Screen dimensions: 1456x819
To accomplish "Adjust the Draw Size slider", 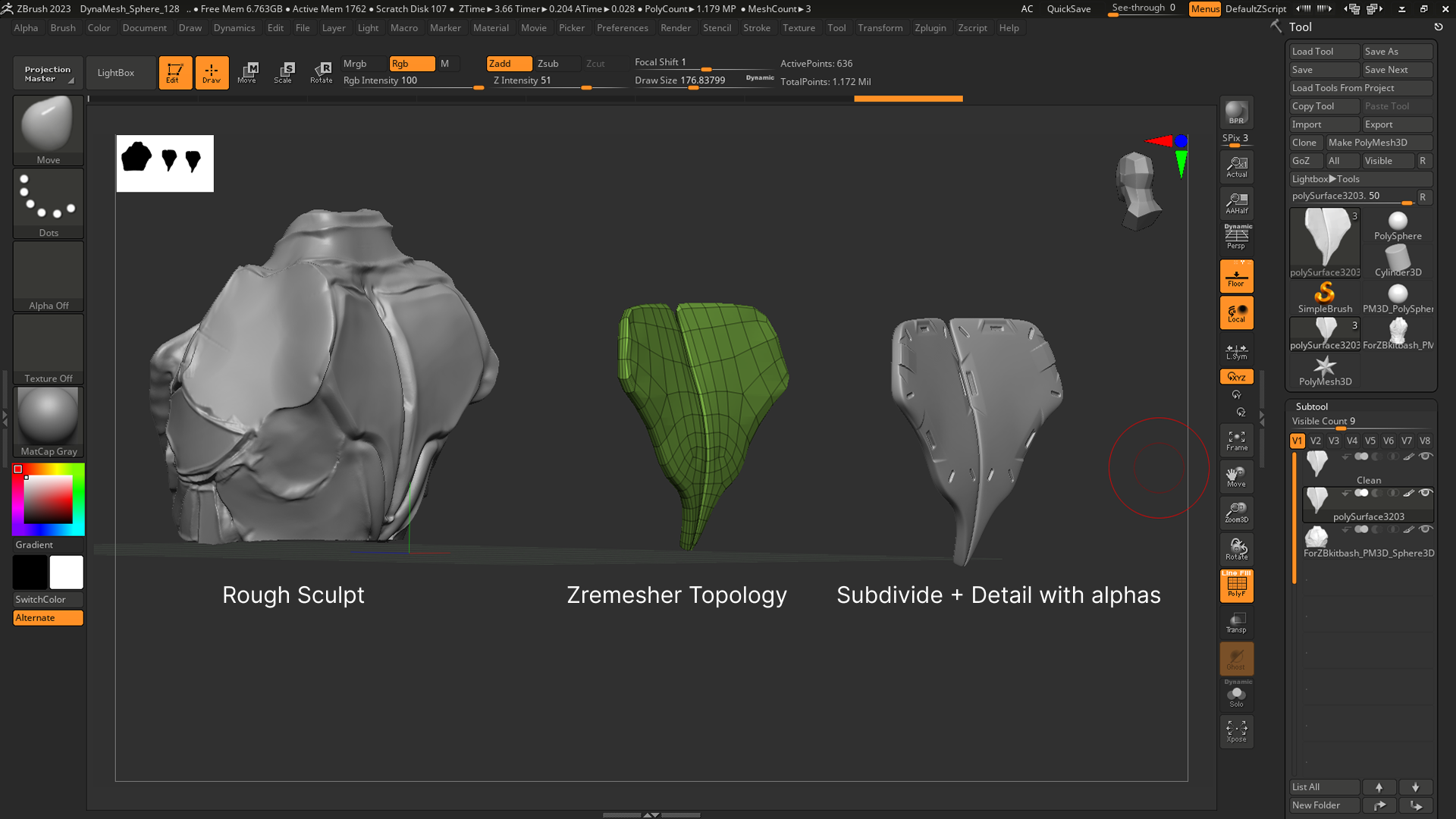I will click(x=693, y=87).
